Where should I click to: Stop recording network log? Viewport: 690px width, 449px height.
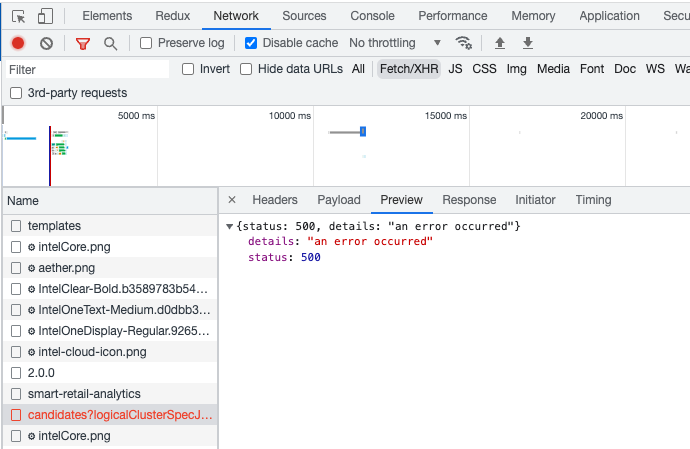[x=18, y=43]
